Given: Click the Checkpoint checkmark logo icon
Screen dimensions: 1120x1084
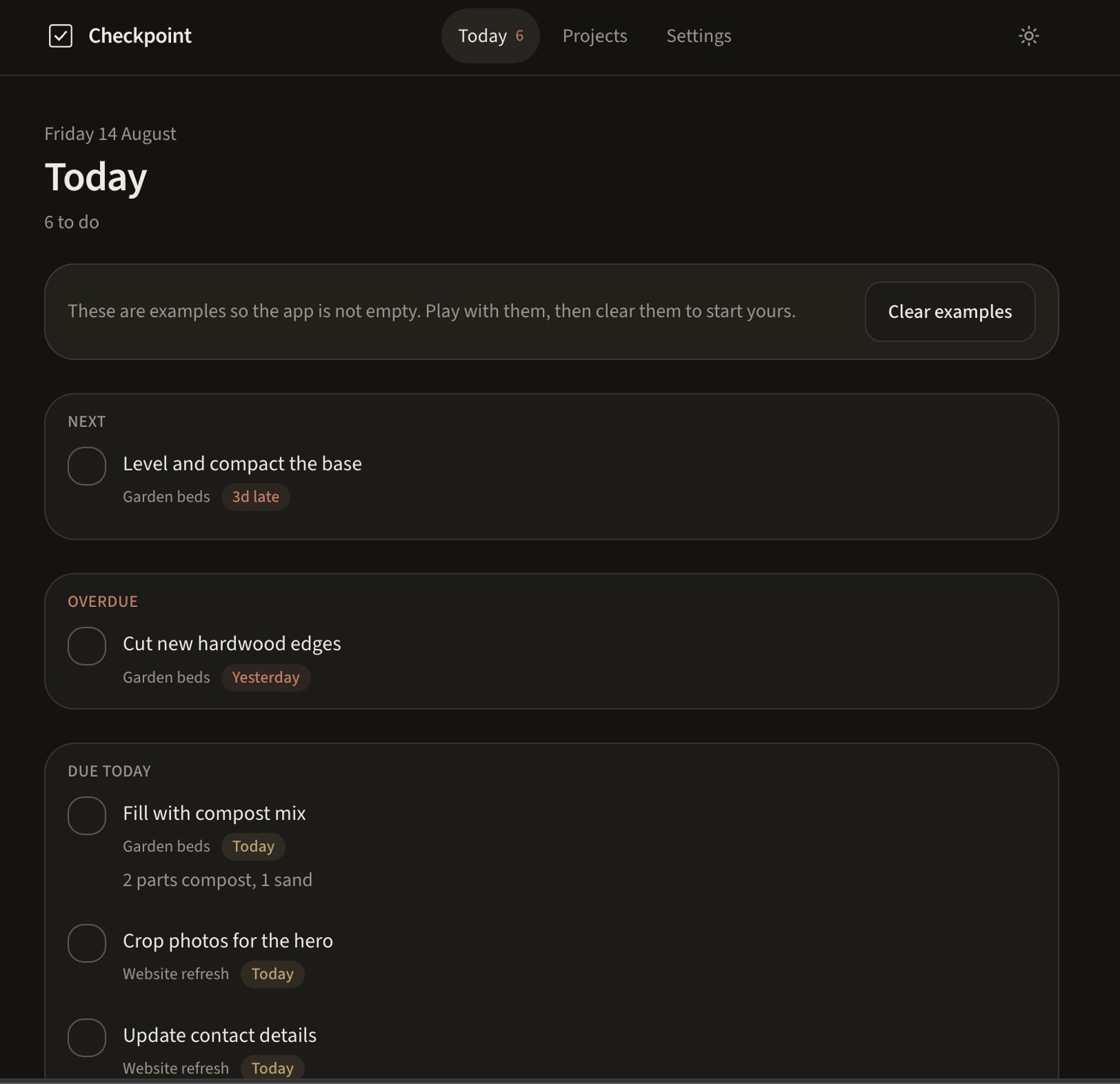Looking at the screenshot, I should click(x=60, y=35).
